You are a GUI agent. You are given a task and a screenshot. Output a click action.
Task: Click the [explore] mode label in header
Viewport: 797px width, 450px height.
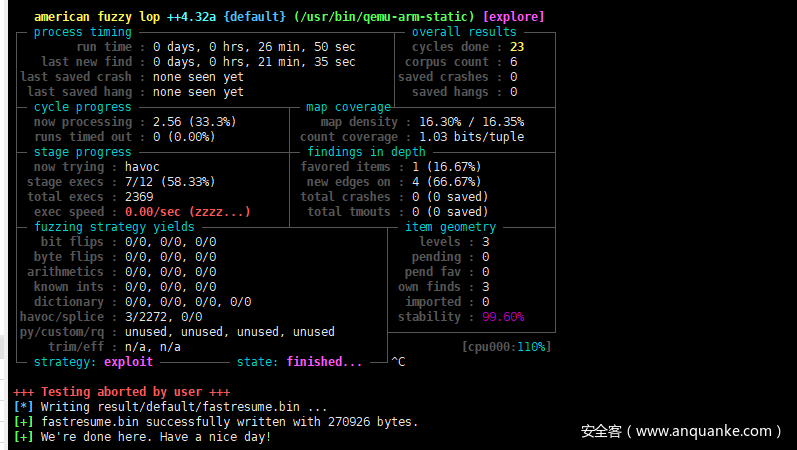pos(514,17)
